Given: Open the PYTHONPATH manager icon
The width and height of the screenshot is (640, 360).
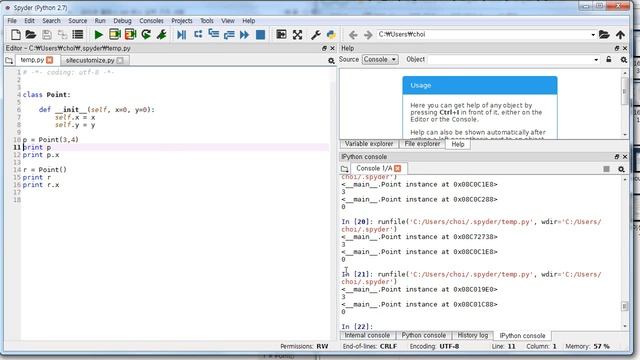Looking at the screenshot, I should click(x=331, y=35).
